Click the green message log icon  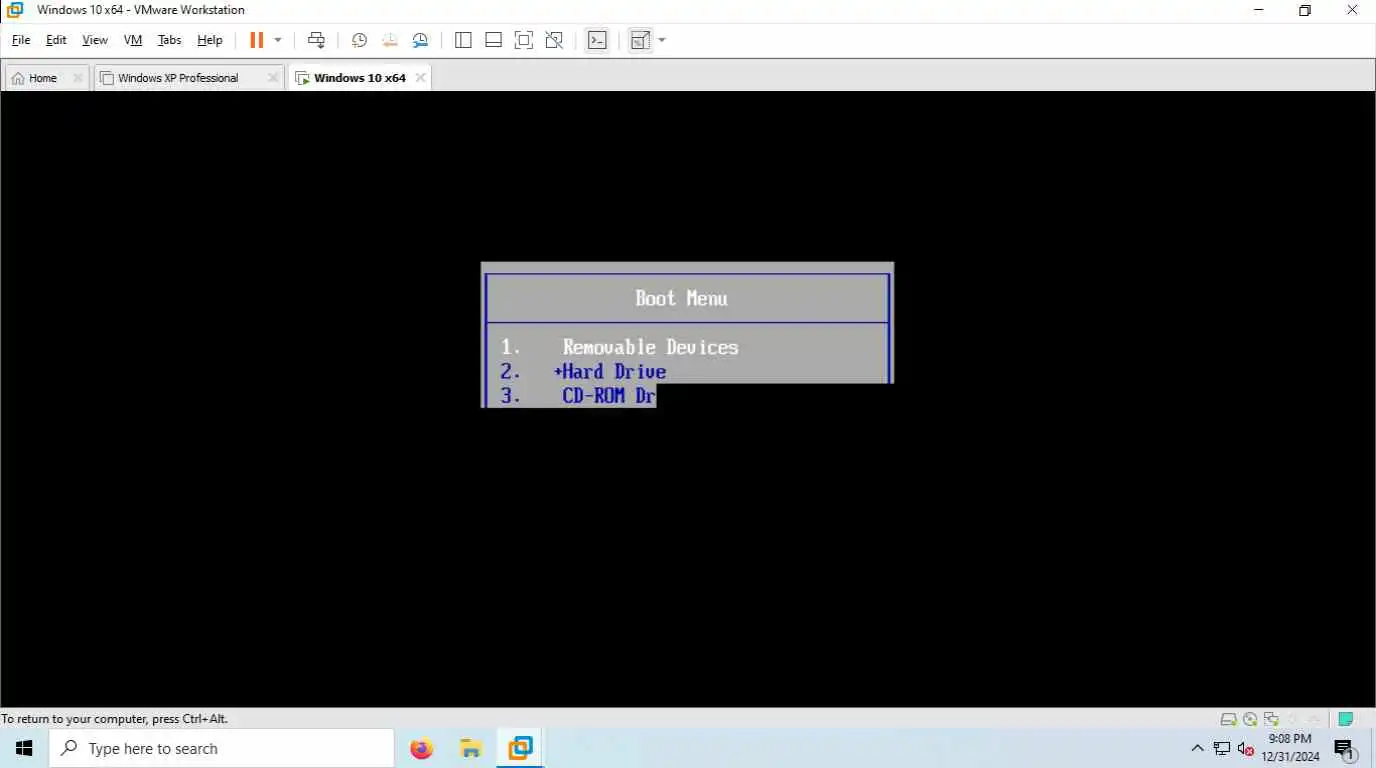[1346, 719]
